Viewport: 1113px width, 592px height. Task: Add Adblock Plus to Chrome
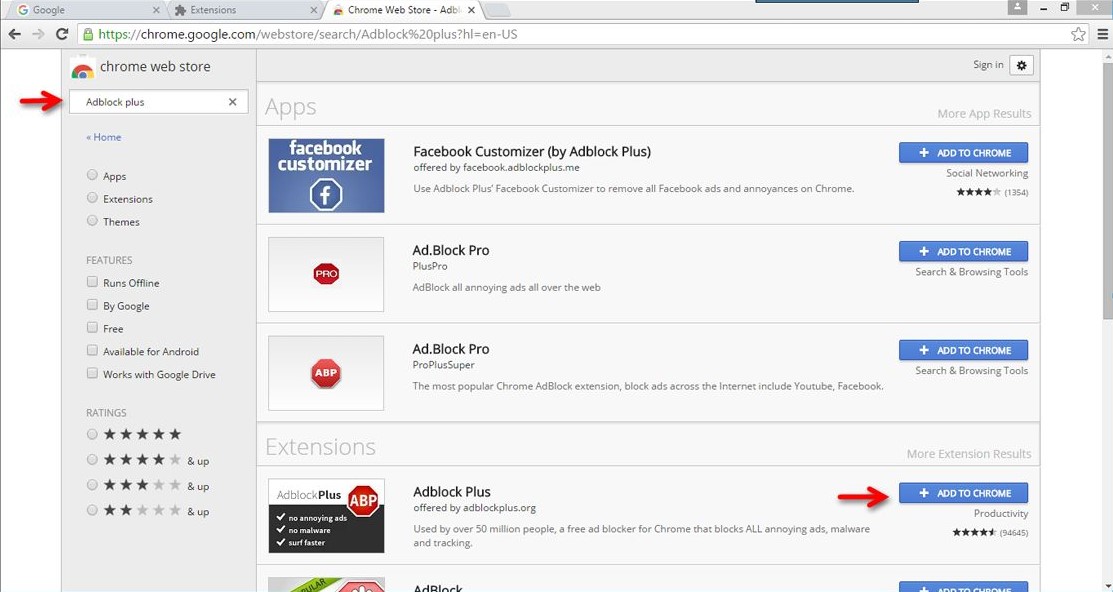963,493
